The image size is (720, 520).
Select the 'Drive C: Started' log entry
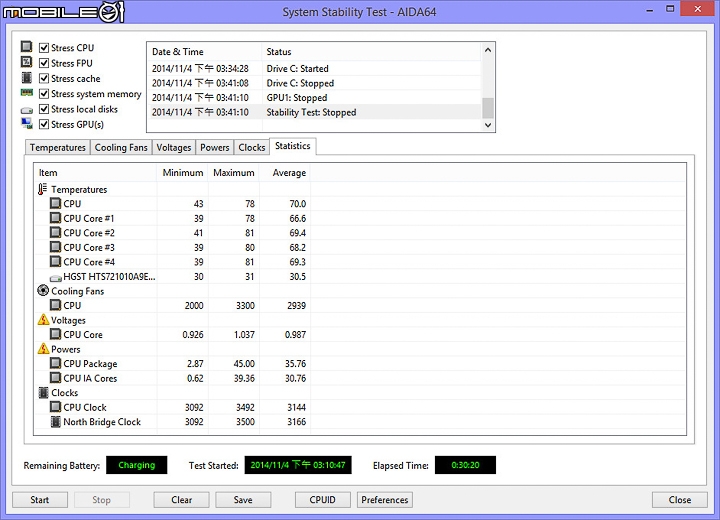(315, 68)
